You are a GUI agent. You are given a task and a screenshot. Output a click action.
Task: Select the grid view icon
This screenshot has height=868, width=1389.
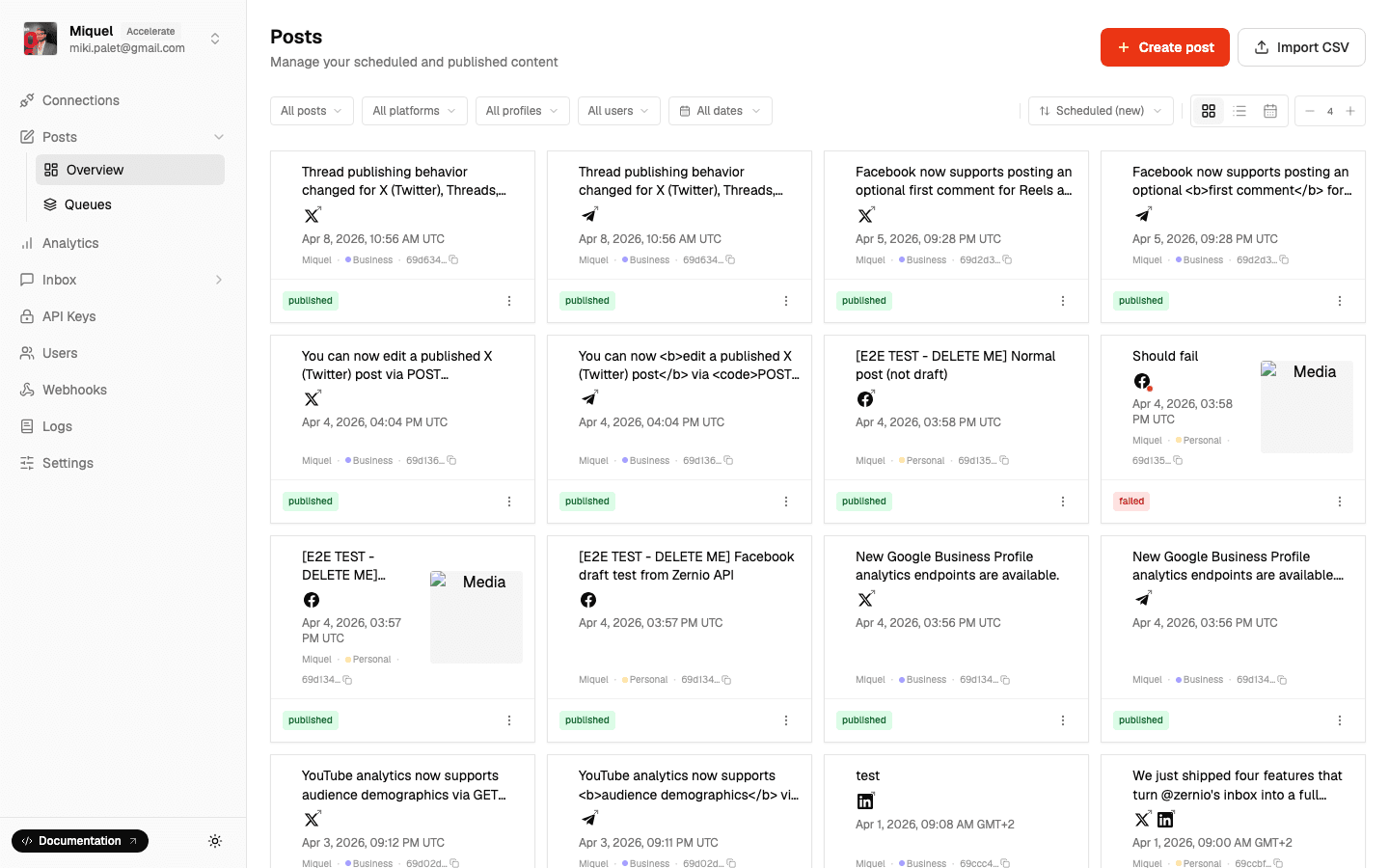click(1209, 111)
